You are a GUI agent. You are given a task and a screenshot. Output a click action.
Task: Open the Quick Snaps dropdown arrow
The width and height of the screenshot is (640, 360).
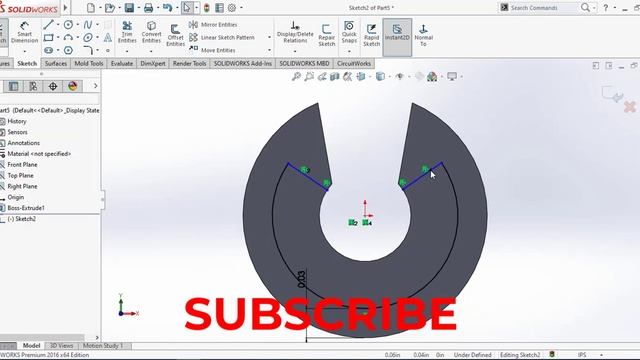(349, 51)
